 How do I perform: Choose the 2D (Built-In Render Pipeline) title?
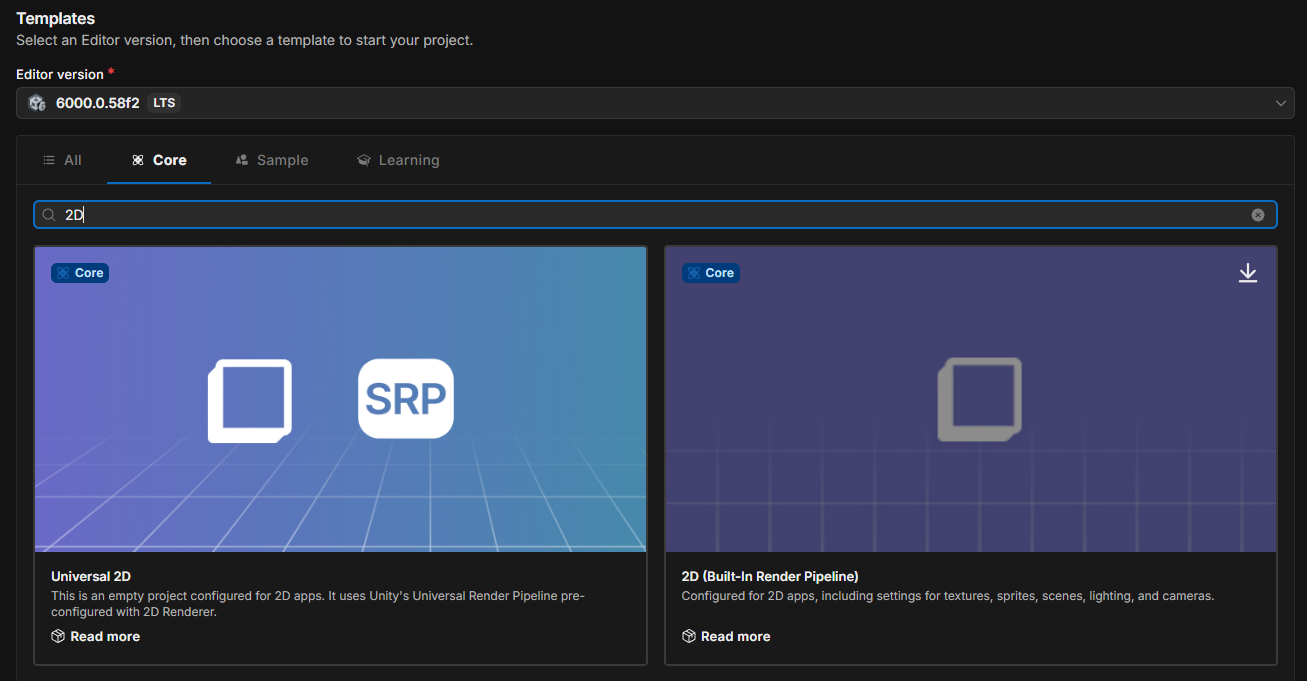click(x=770, y=577)
